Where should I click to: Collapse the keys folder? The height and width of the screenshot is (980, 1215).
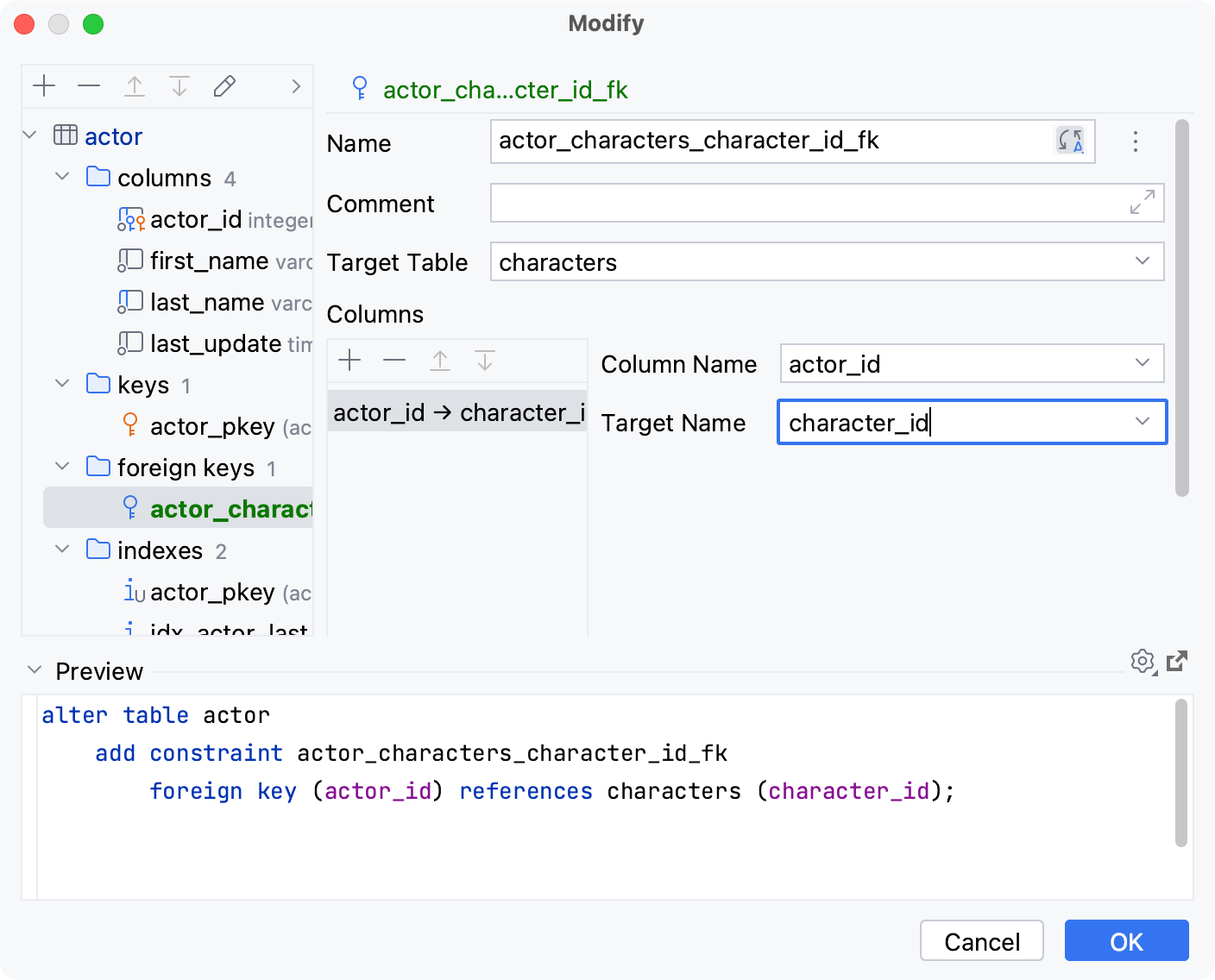point(62,384)
